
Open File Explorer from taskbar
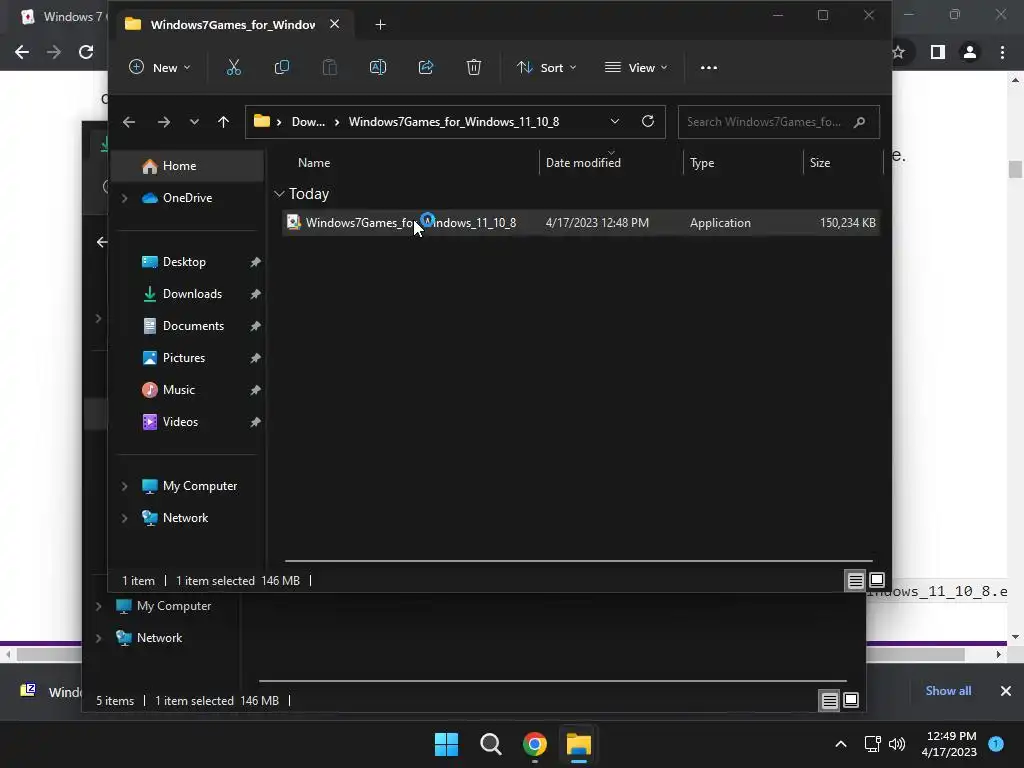579,744
